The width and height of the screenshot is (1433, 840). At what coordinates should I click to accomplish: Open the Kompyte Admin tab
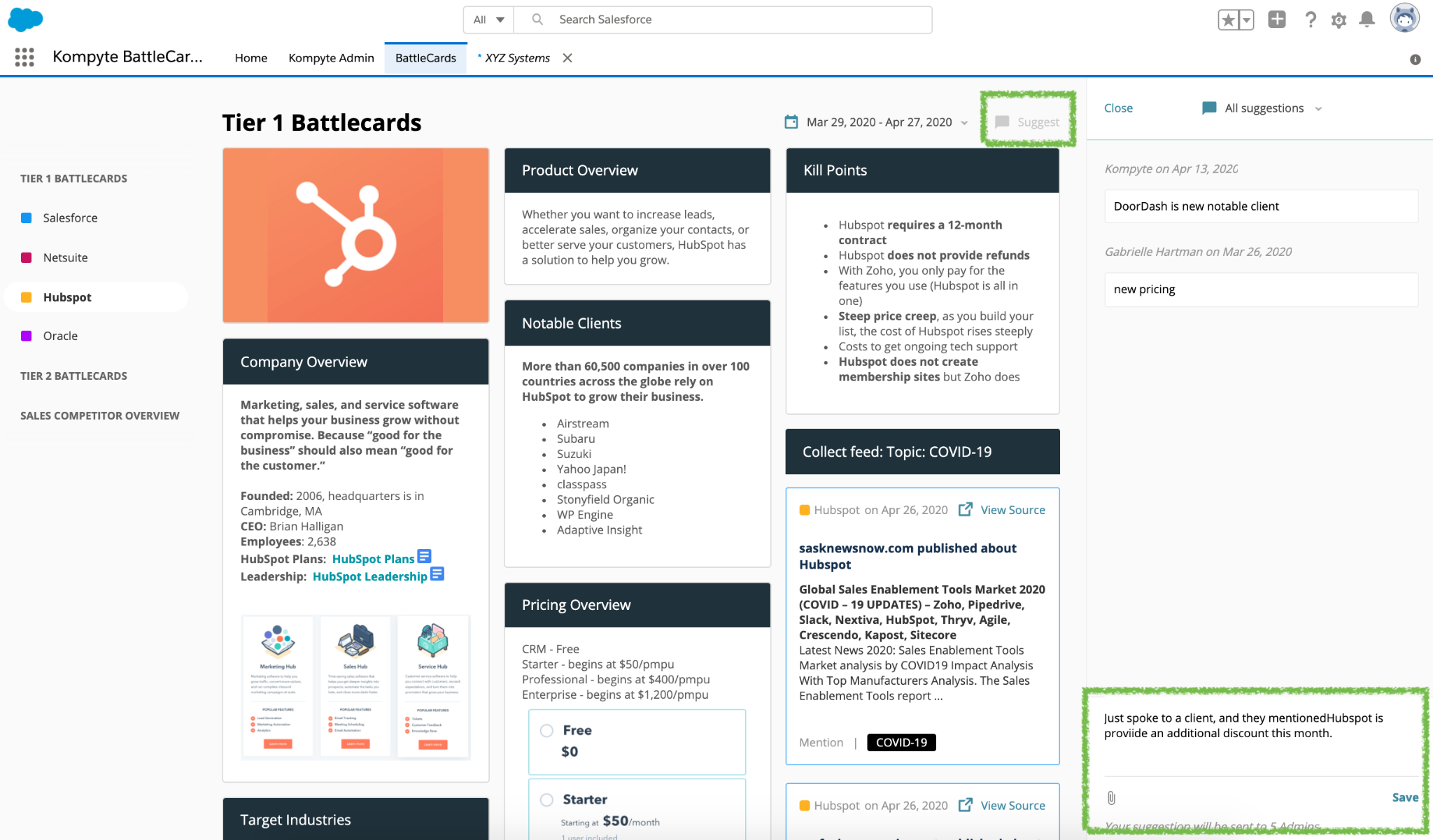(331, 58)
